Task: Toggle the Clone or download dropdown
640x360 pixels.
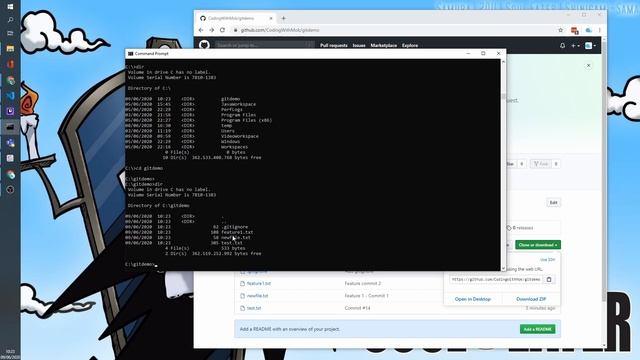Action: click(x=538, y=245)
